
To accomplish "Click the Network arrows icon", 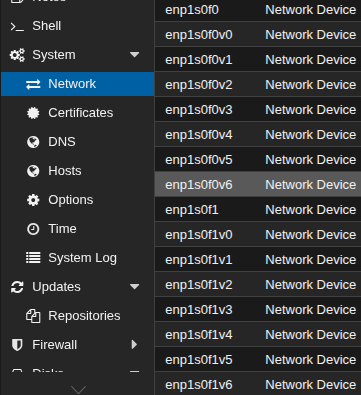I will tap(33, 84).
